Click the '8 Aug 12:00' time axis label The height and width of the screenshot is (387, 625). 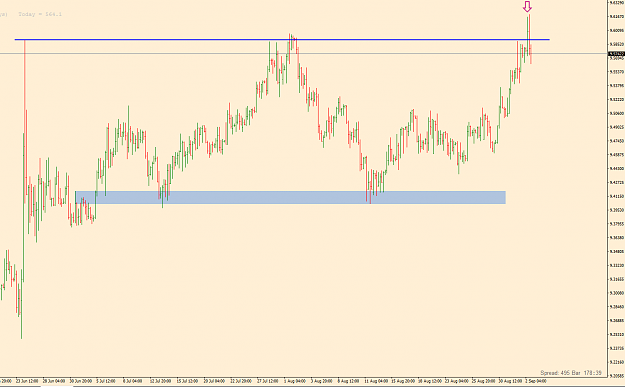348,381
